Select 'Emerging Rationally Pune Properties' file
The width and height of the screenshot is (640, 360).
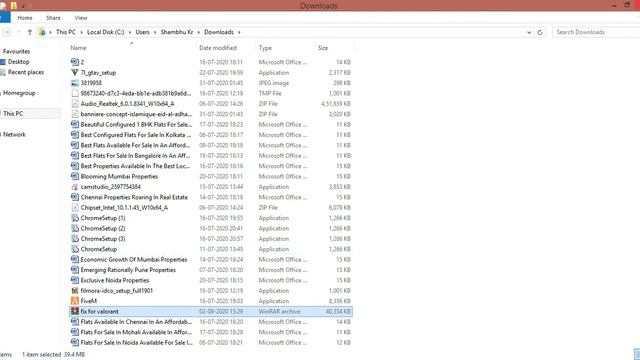click(x=128, y=270)
